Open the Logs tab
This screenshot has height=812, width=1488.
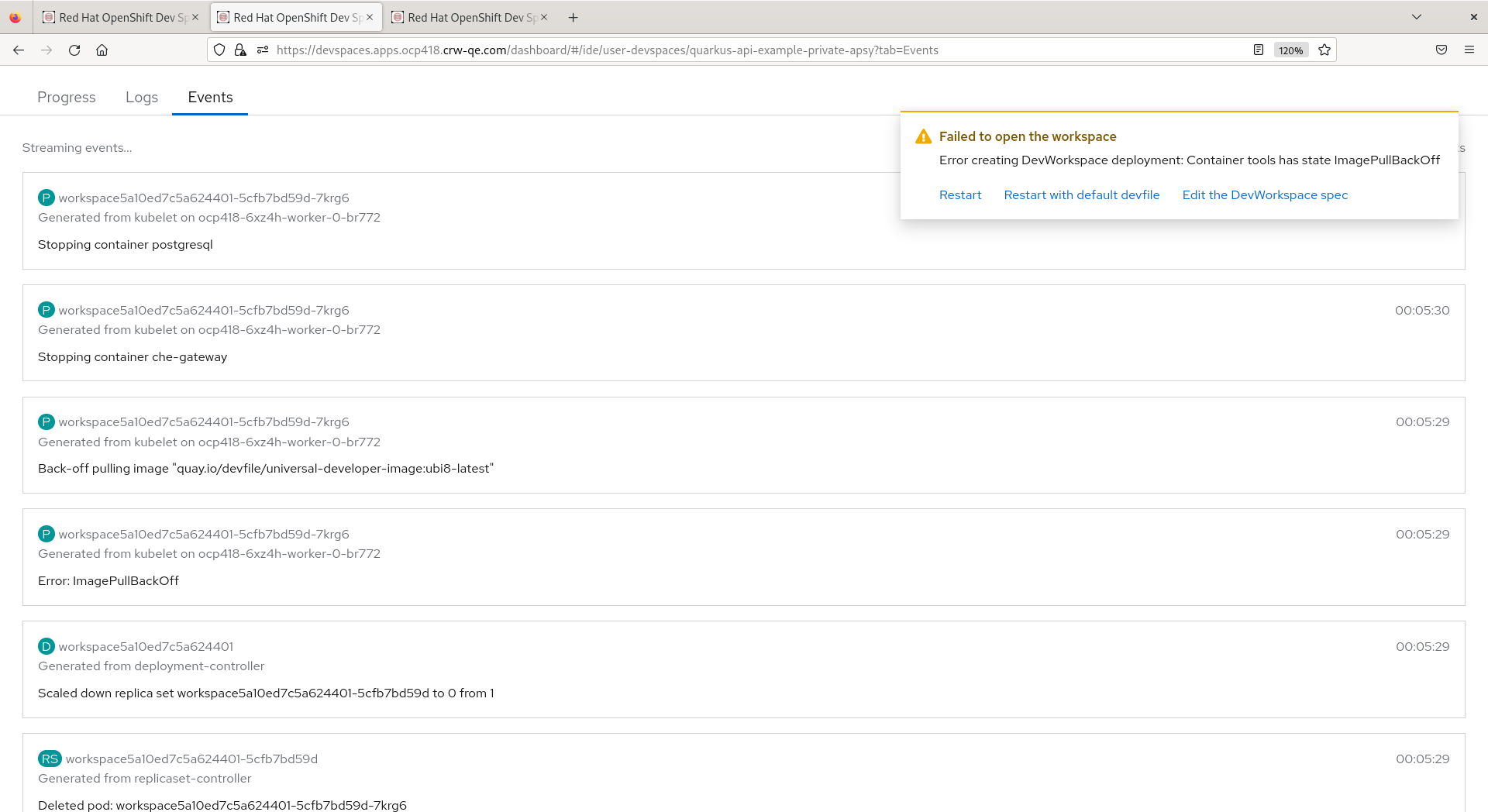pos(142,98)
